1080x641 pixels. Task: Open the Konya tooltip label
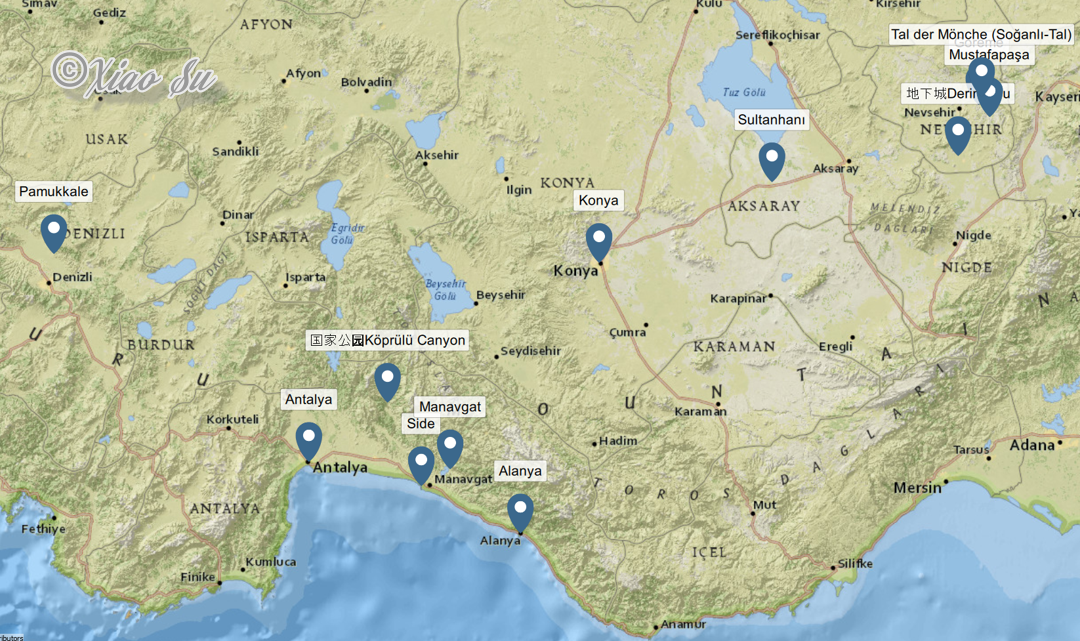coord(598,200)
